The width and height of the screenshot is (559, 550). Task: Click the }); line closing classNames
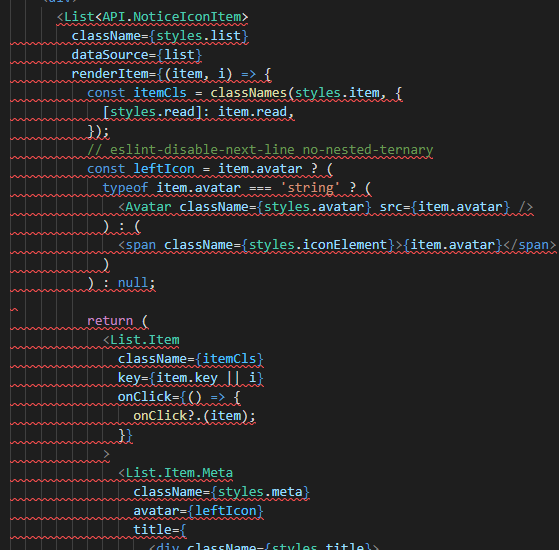point(98,131)
